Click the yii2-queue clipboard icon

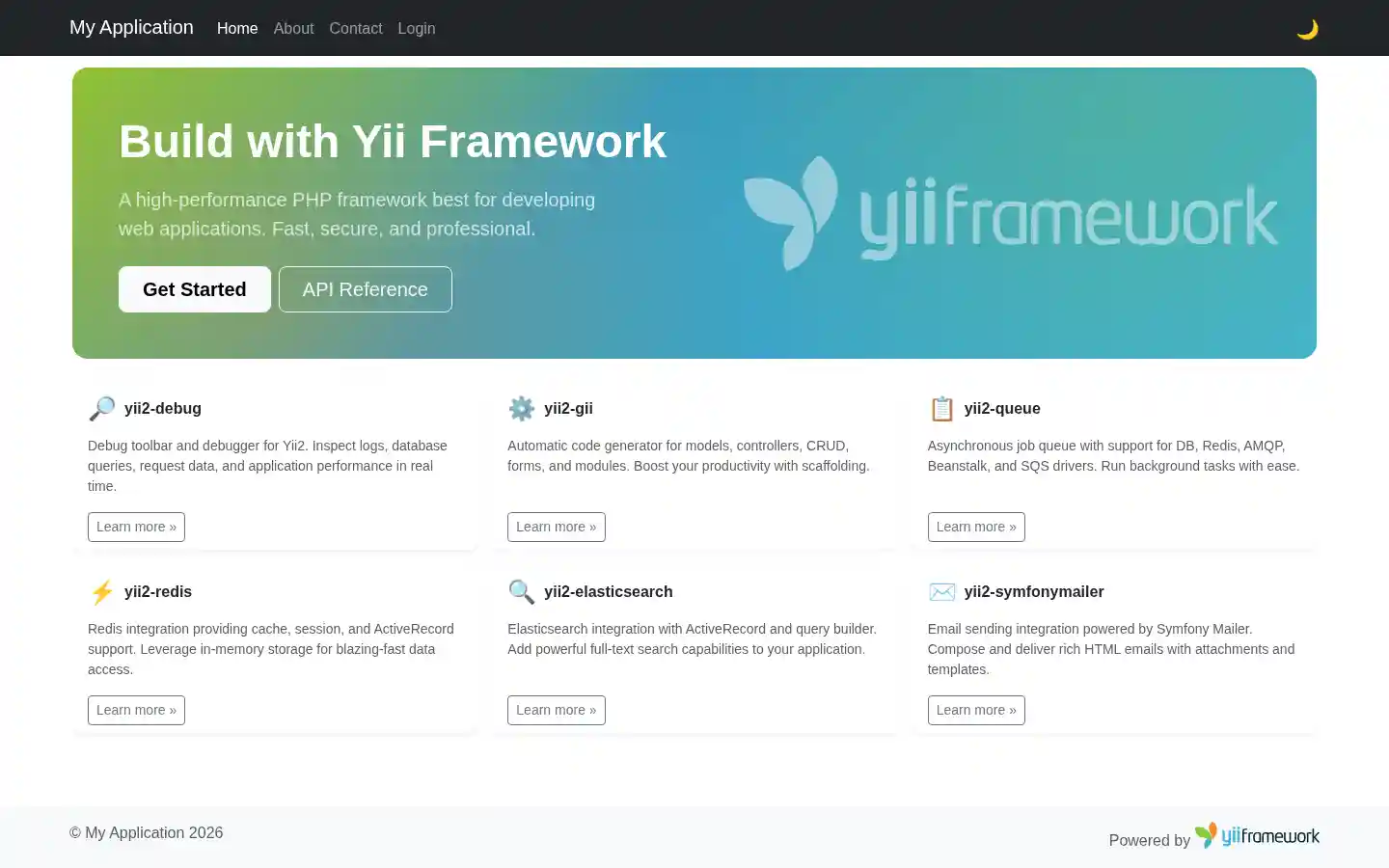(941, 409)
